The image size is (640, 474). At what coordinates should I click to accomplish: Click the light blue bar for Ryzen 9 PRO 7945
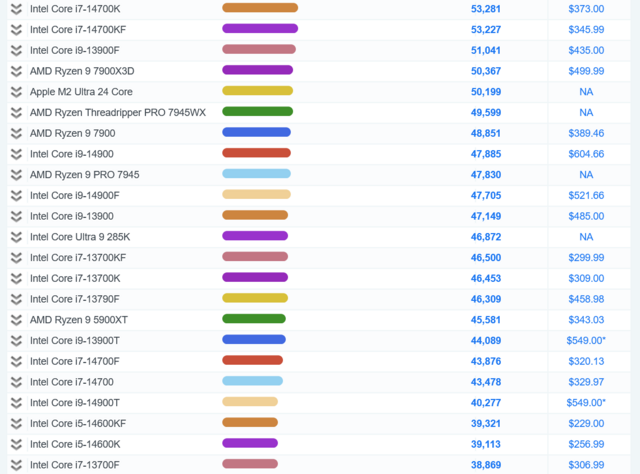tap(256, 174)
